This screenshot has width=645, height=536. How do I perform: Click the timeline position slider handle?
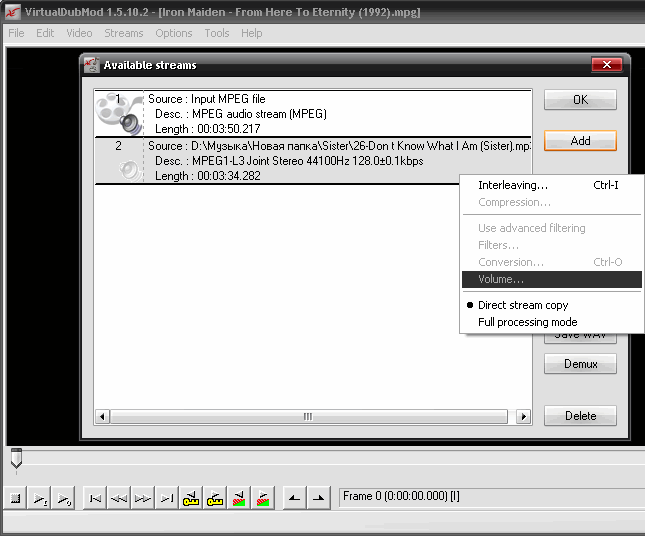click(16, 459)
